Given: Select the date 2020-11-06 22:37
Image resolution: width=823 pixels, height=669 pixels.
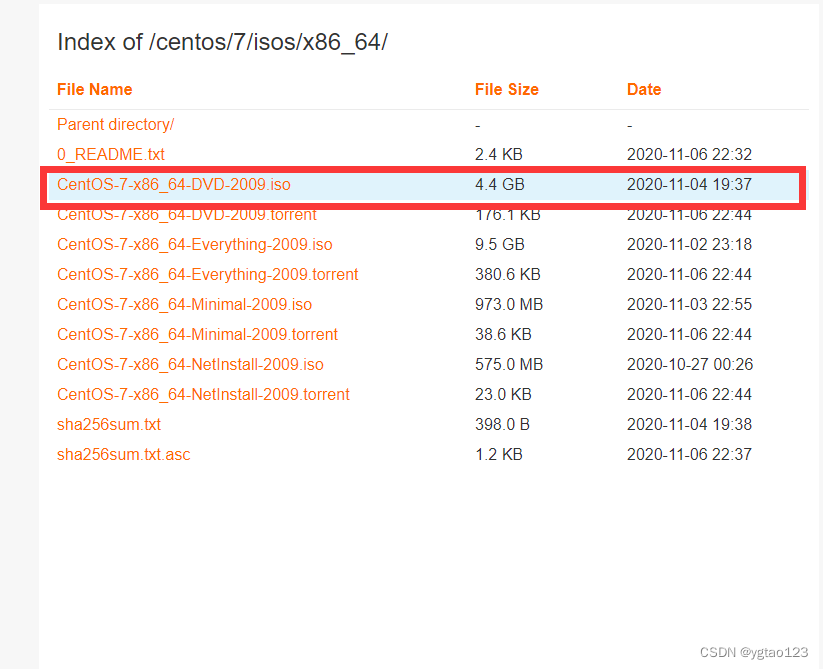Looking at the screenshot, I should (x=689, y=454).
